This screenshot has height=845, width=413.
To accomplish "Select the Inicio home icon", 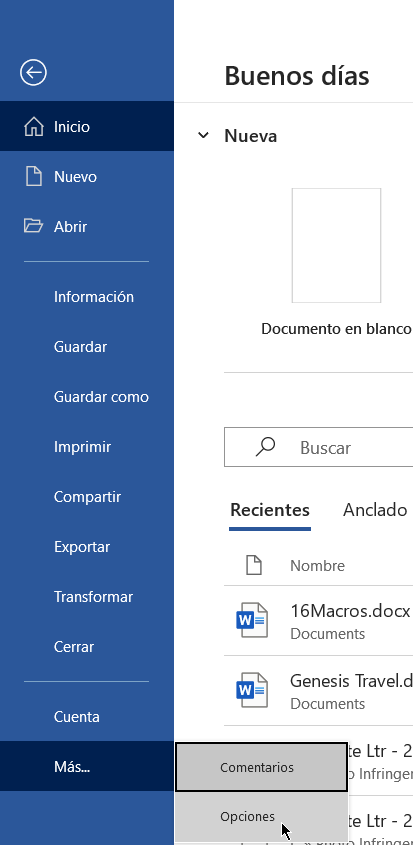I will pyautogui.click(x=33, y=127).
